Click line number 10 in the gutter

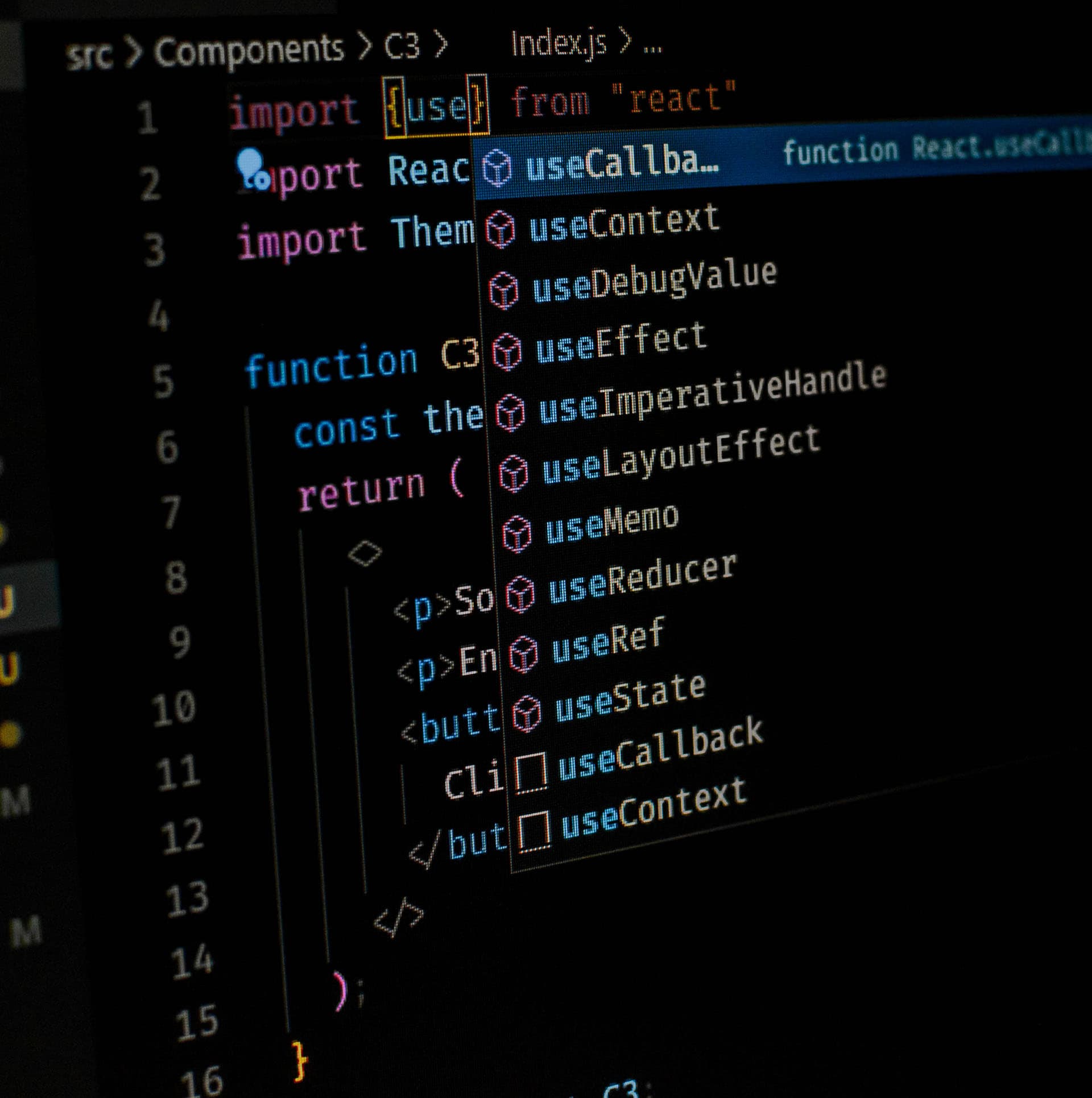tap(174, 708)
